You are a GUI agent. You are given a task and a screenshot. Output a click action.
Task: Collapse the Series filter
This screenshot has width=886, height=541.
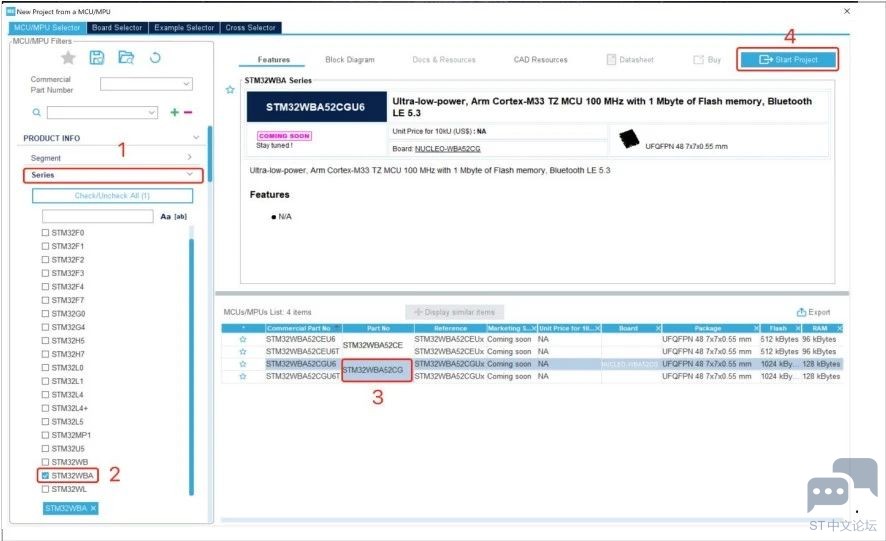click(190, 175)
